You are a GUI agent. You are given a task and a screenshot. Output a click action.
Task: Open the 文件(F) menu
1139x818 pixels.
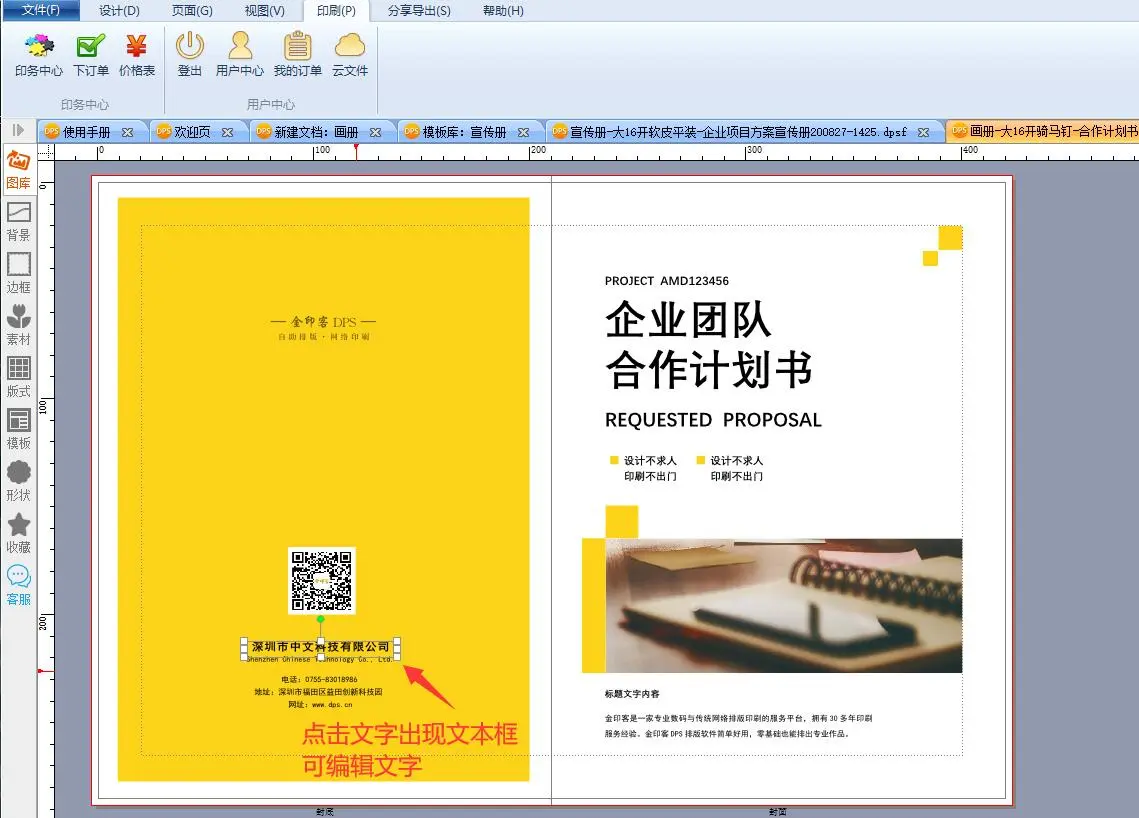coord(40,11)
